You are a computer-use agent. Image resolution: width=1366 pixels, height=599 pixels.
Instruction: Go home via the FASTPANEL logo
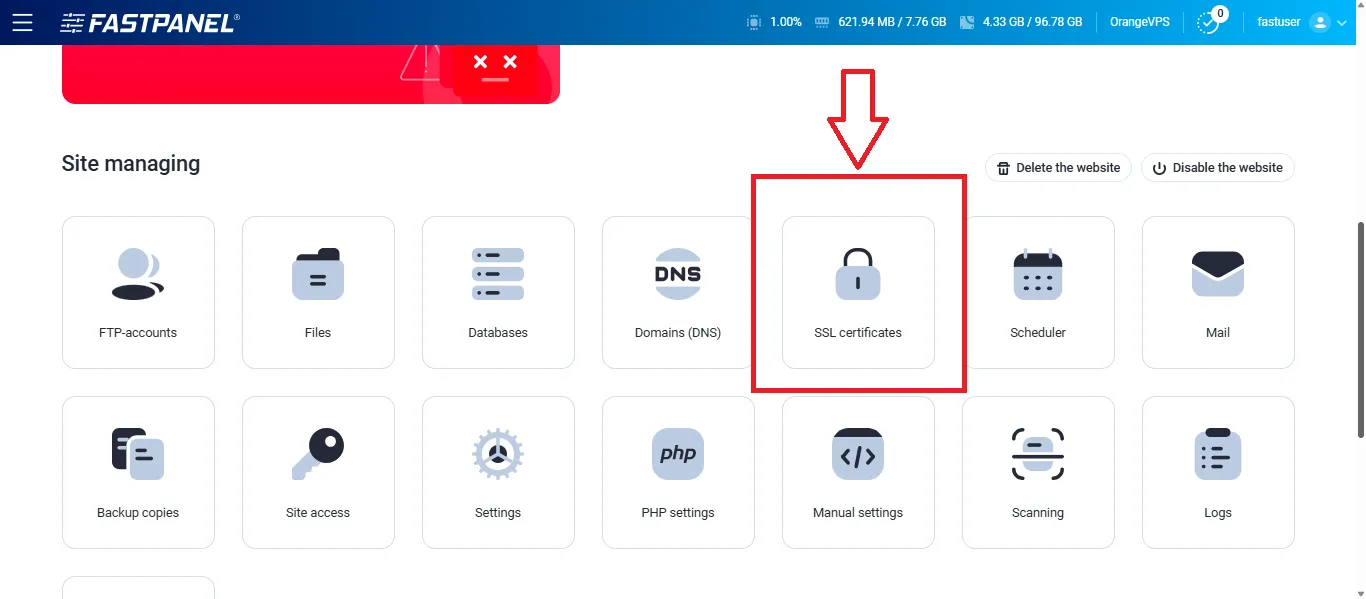pos(150,21)
